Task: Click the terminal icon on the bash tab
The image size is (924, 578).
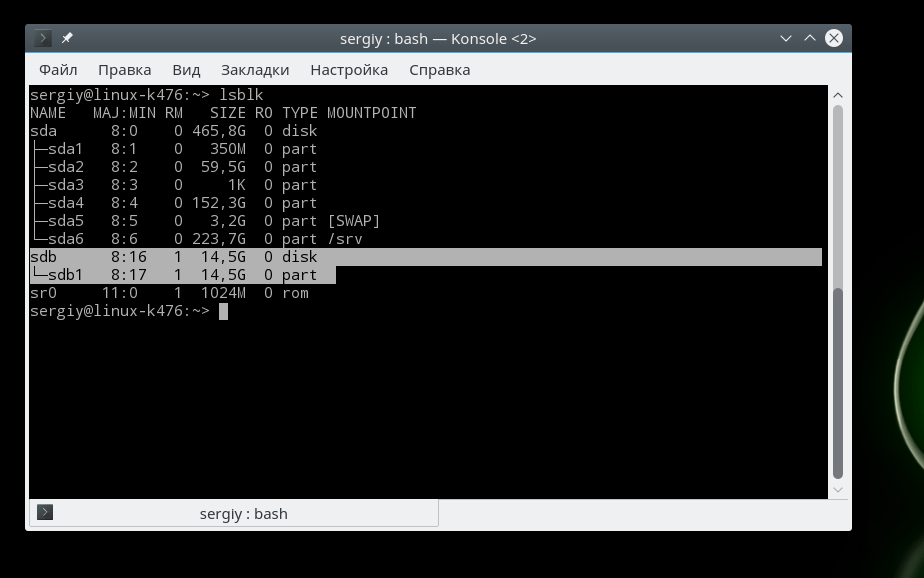Action: coord(45,512)
